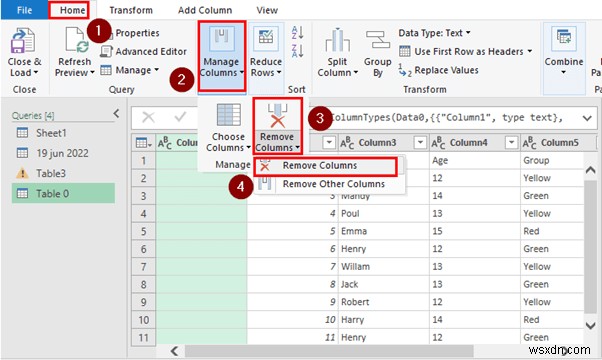The width and height of the screenshot is (602, 360).
Task: Click scroll down arrow on vertical scrollbar
Action: pyautogui.click(x=590, y=326)
